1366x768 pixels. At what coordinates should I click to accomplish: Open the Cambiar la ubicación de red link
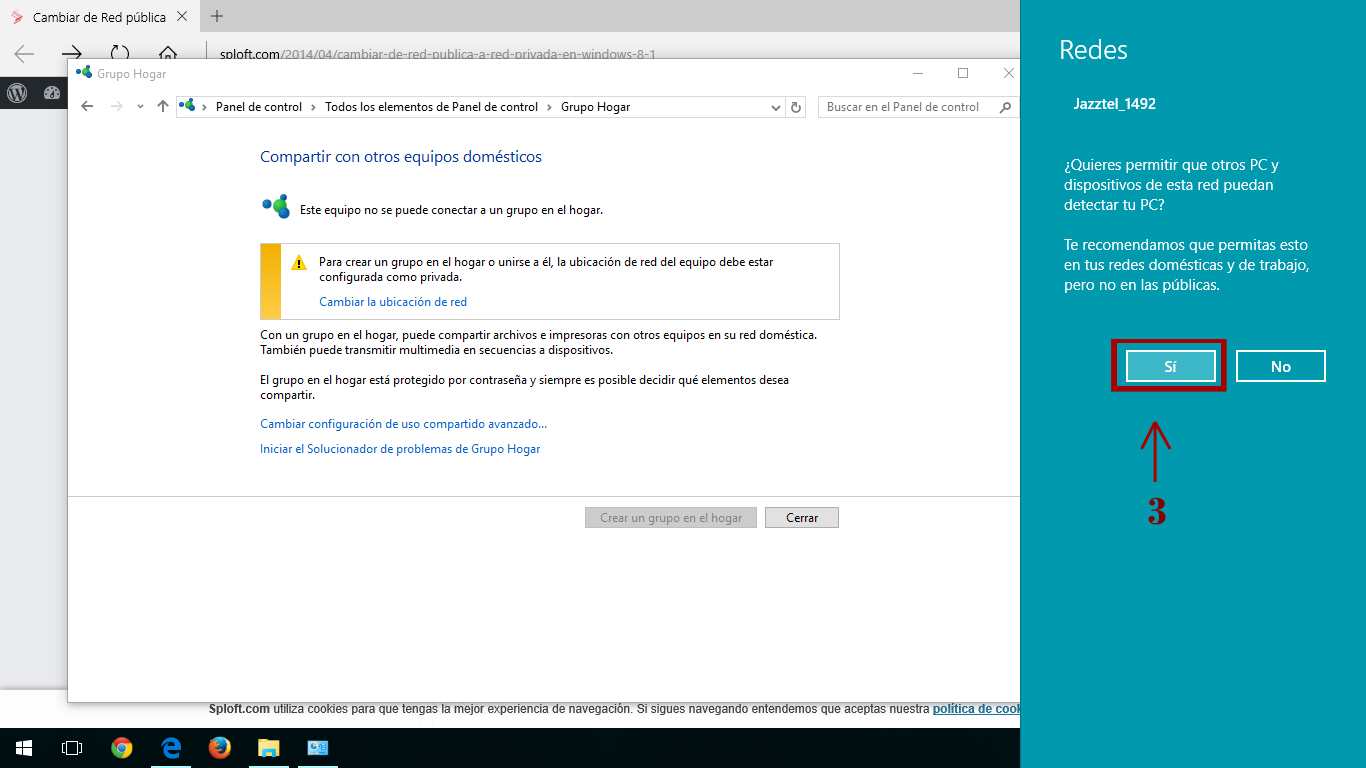click(x=393, y=301)
